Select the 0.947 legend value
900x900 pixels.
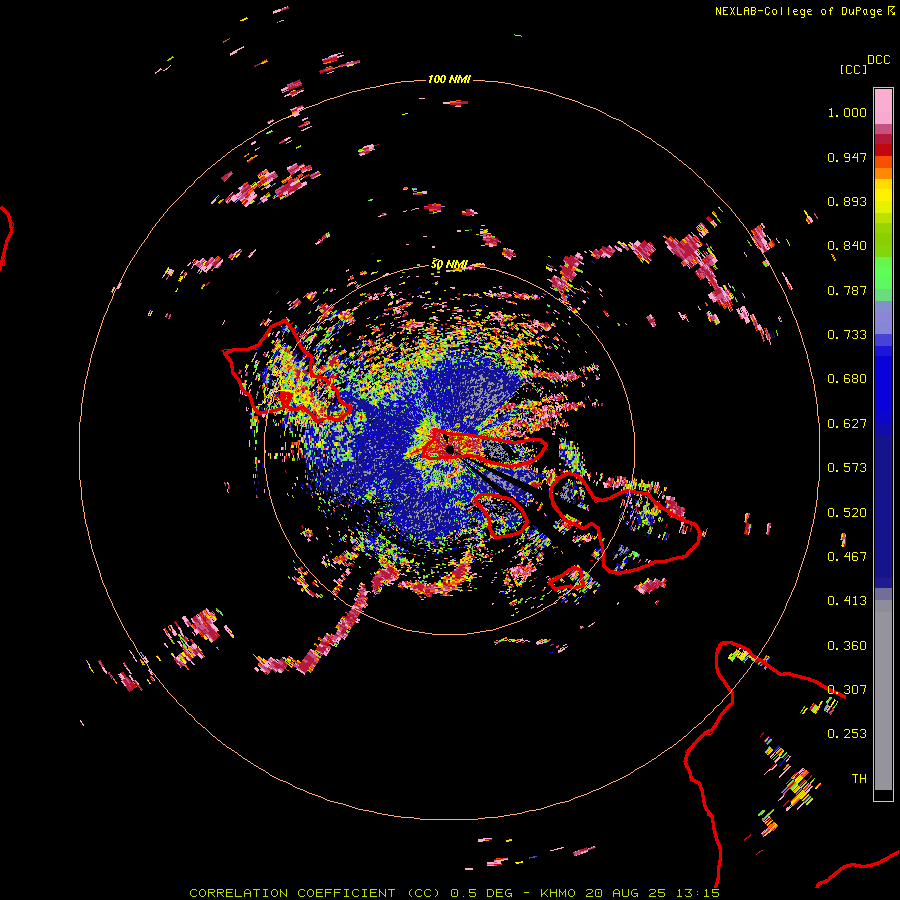(847, 157)
